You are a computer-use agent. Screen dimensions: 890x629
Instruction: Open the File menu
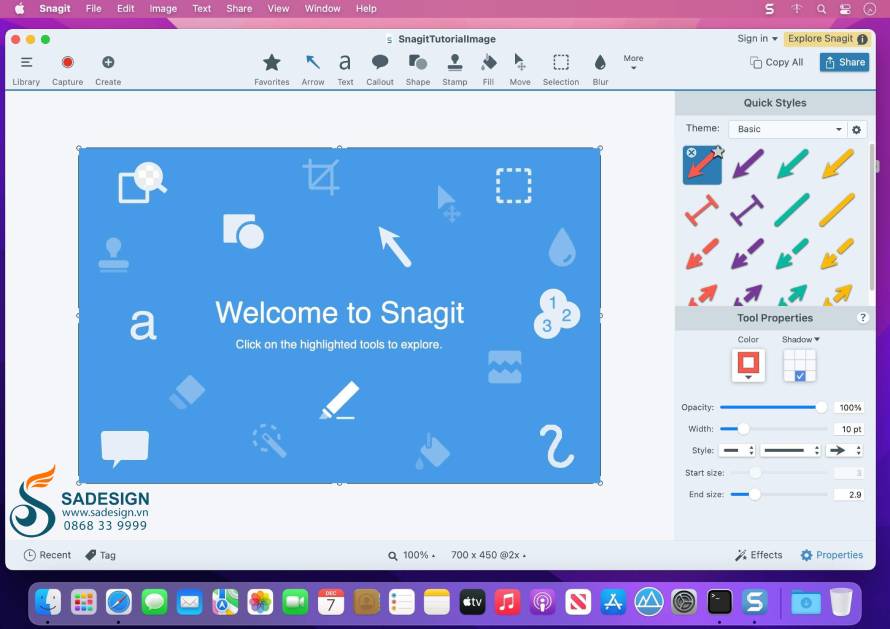tap(93, 9)
